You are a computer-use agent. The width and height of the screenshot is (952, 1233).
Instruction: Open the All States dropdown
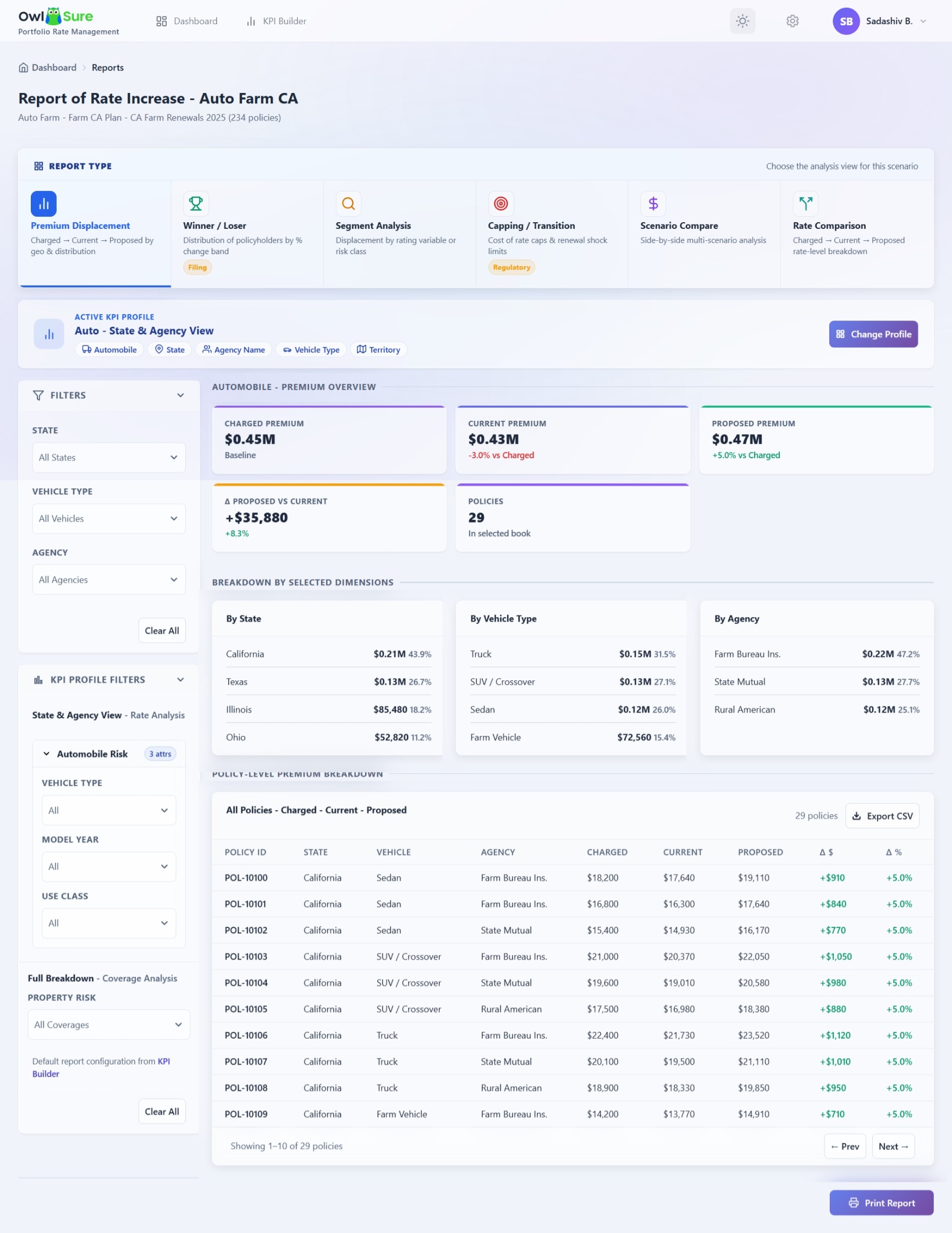pos(109,458)
